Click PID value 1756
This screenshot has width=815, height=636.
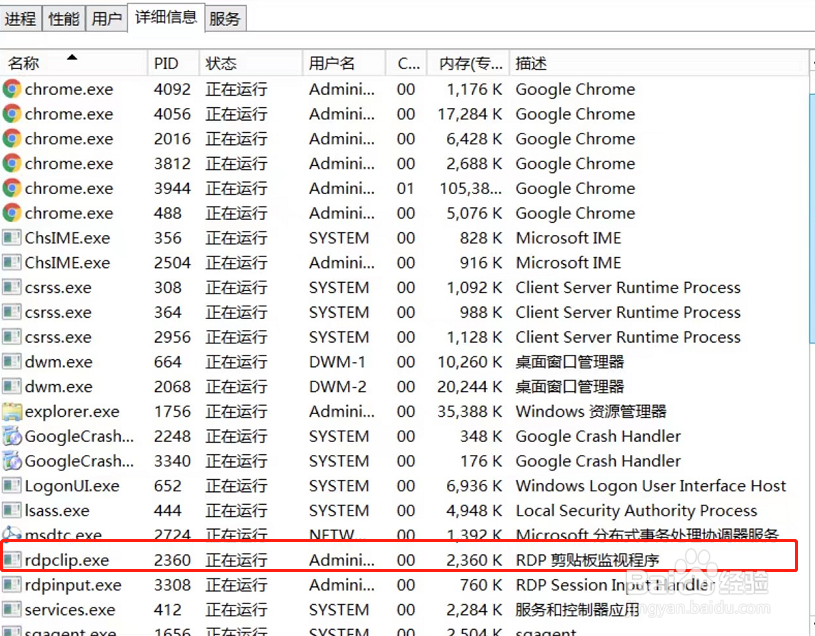tap(173, 412)
